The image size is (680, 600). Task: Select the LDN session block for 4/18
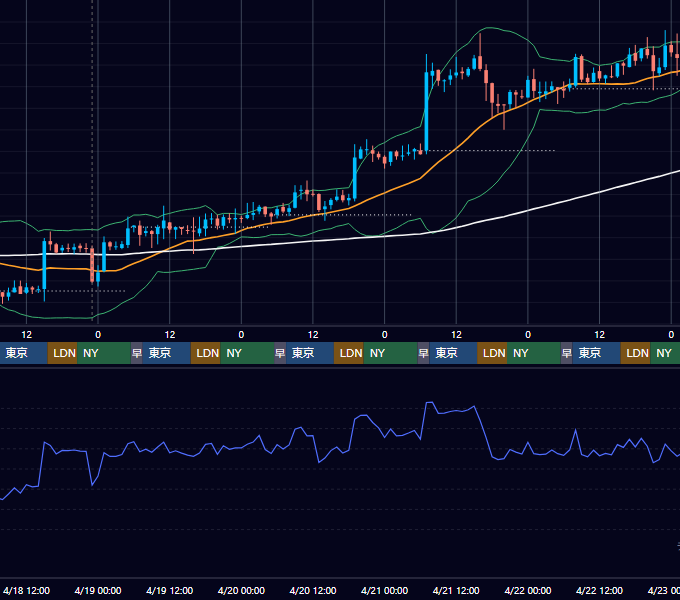point(62,353)
